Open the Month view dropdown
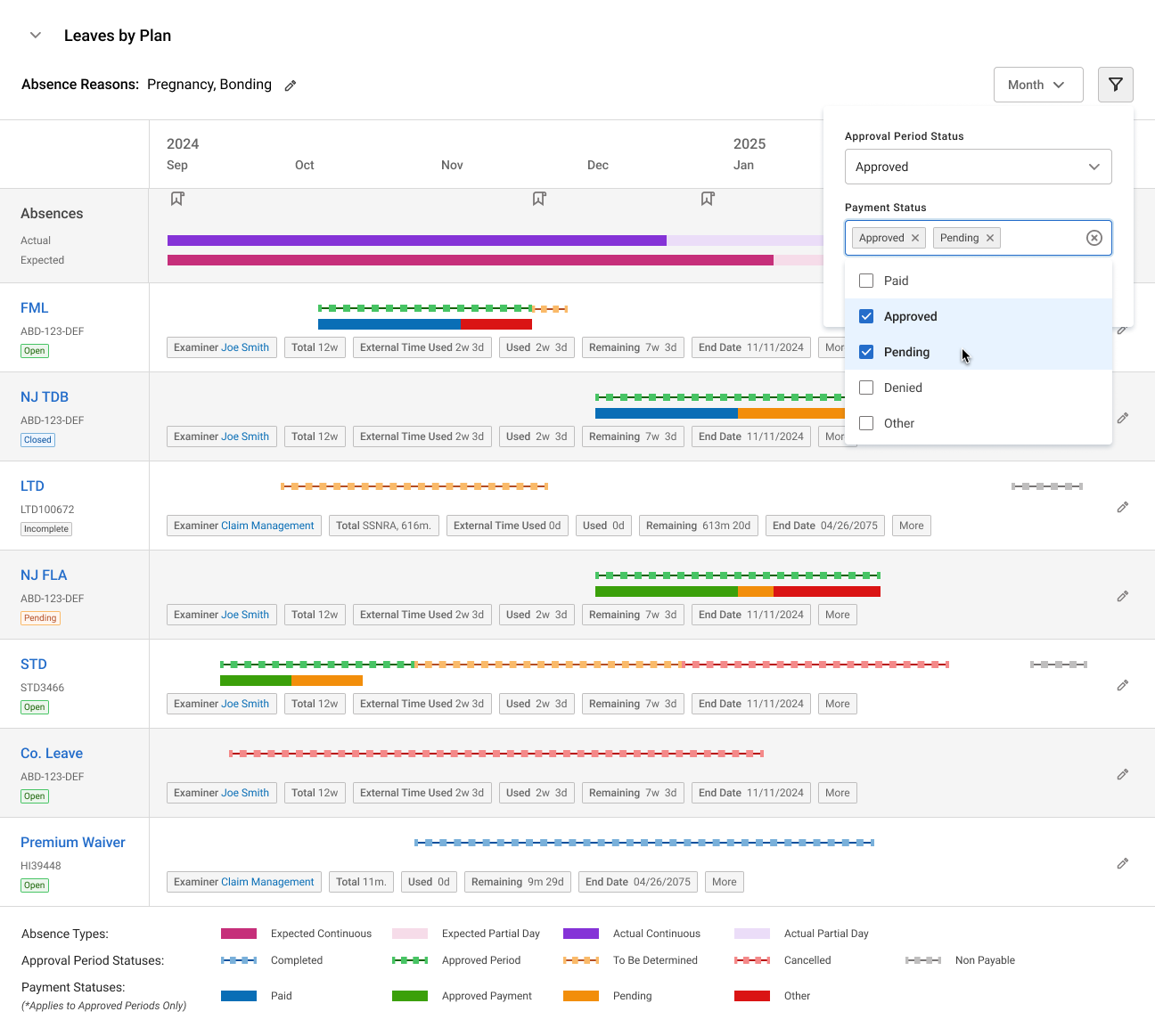This screenshot has width=1155, height=1036. tap(1037, 85)
